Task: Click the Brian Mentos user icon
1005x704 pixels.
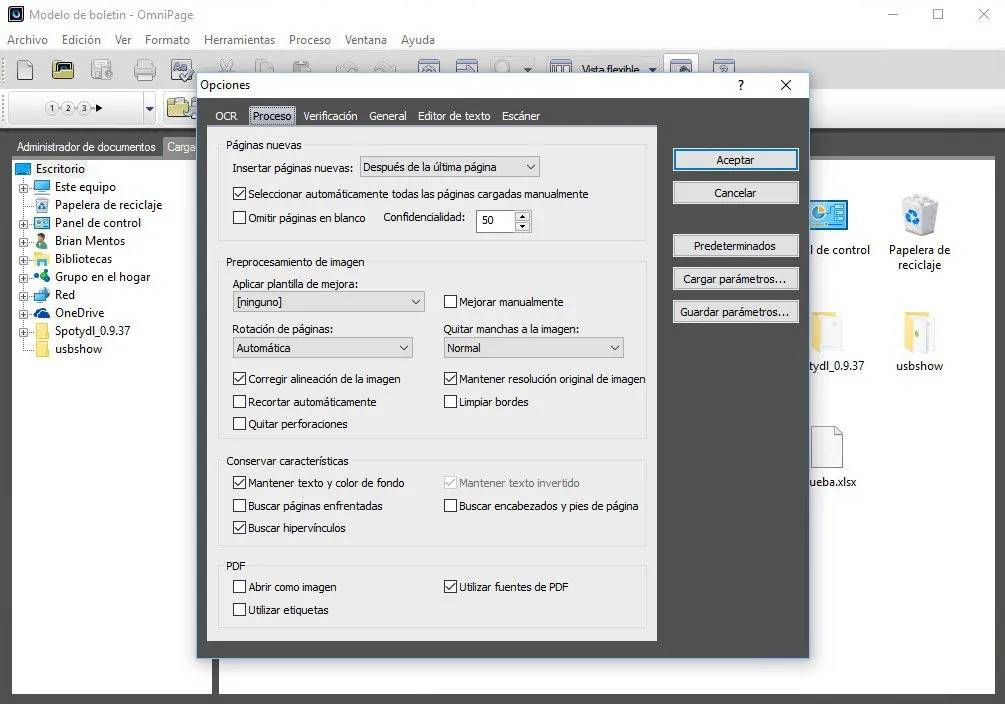Action: 42,241
